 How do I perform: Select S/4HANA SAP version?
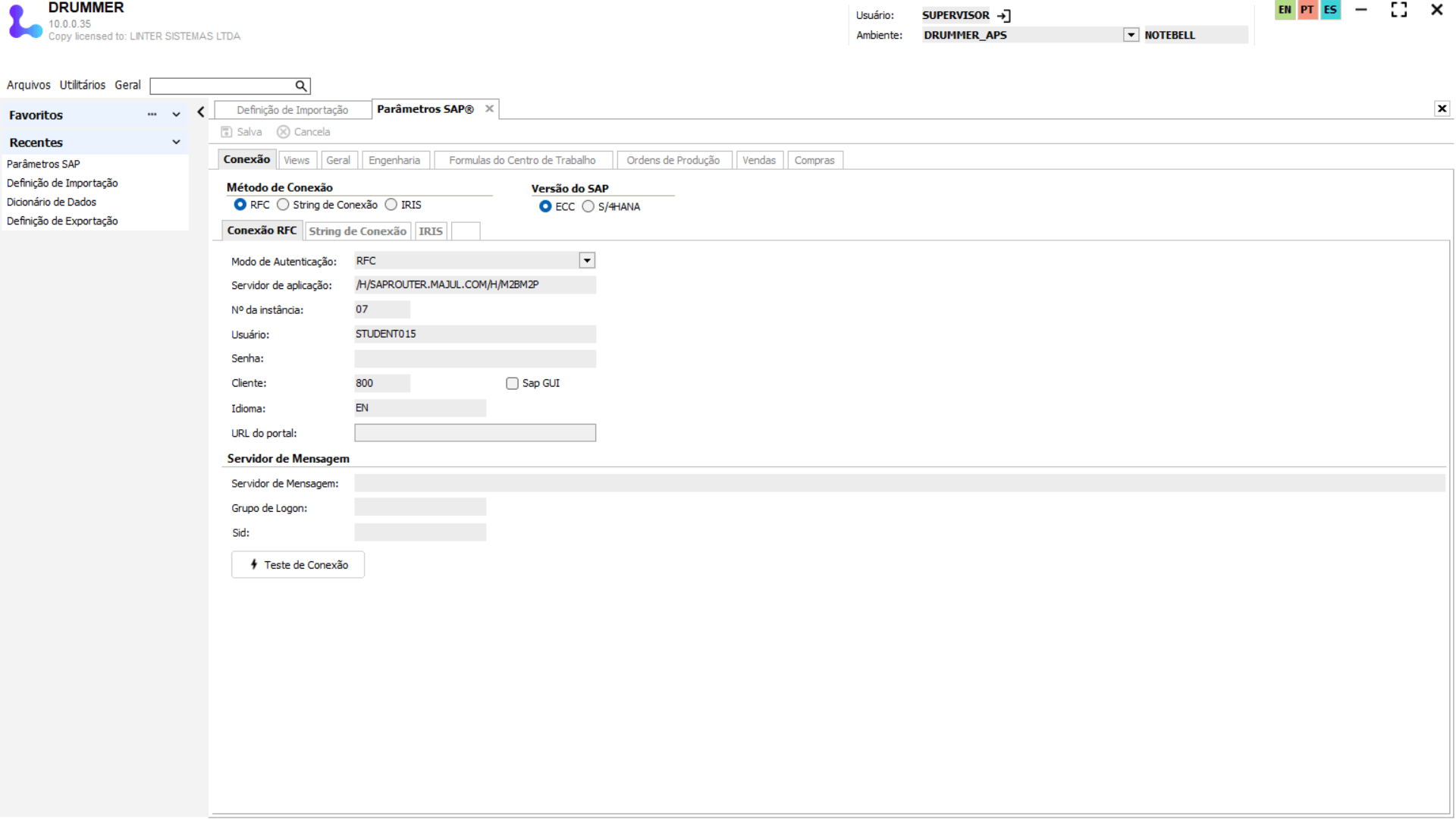pyautogui.click(x=588, y=206)
